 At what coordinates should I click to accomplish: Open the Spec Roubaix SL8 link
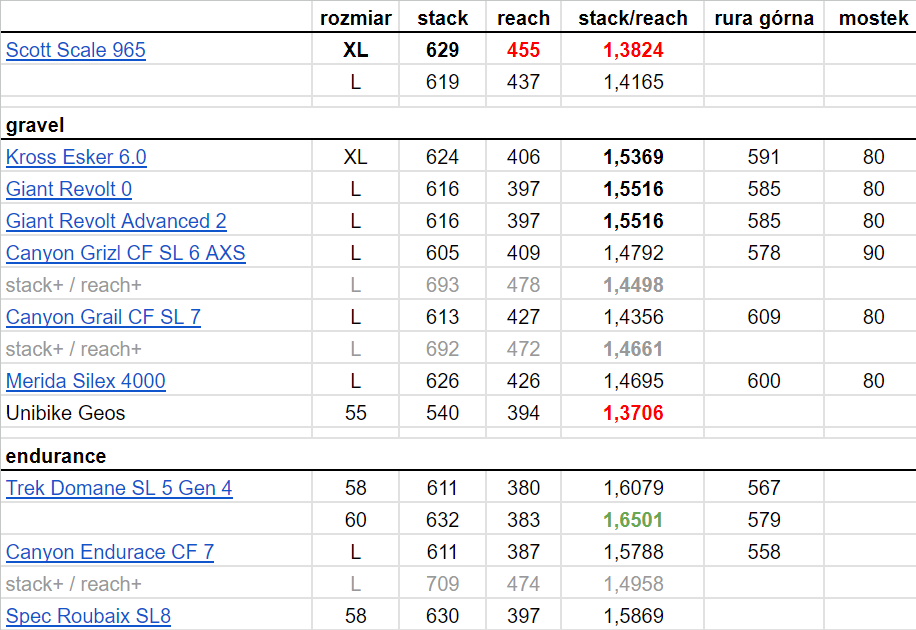point(88,616)
